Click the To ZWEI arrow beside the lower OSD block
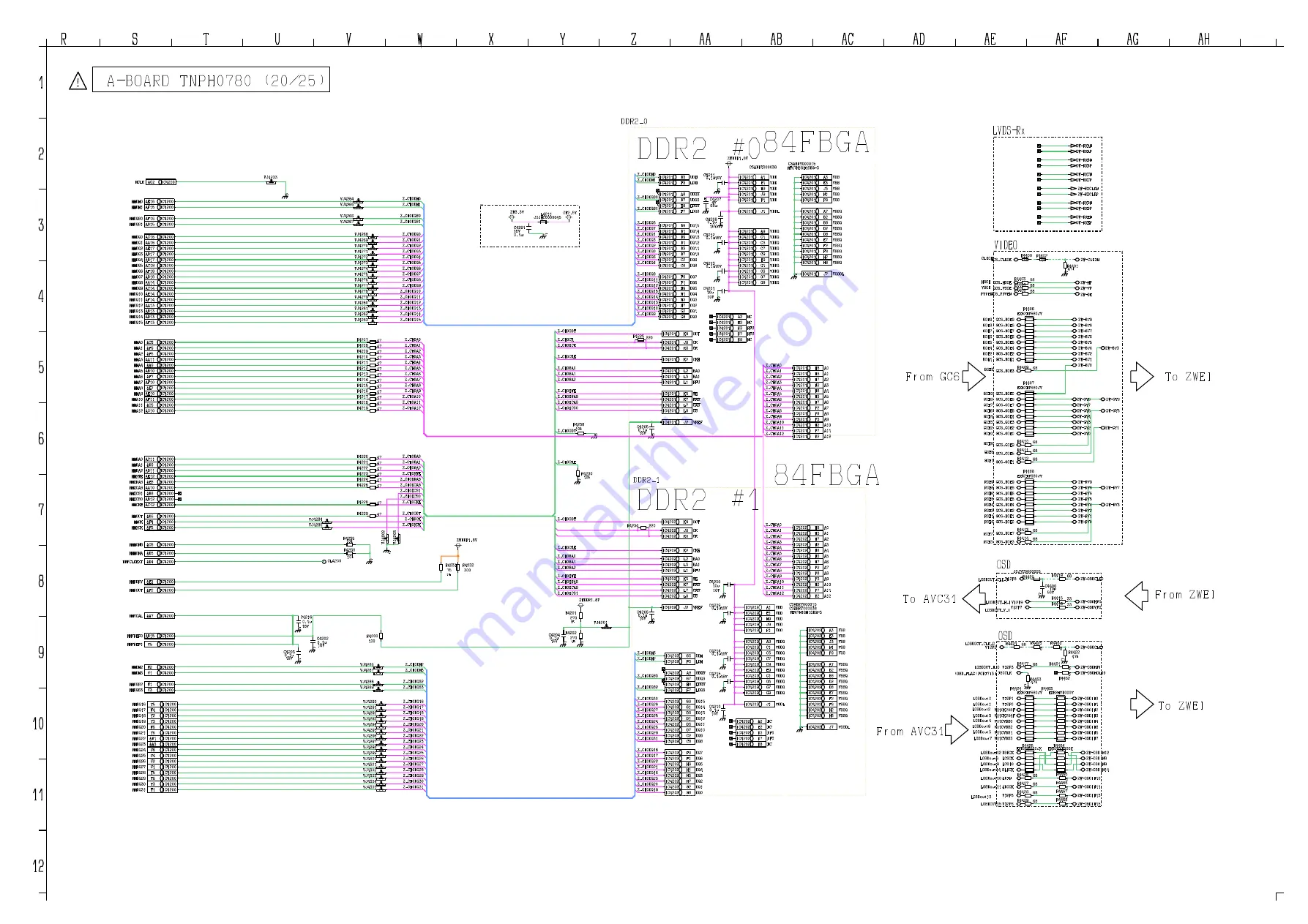Image resolution: width=1308 pixels, height=924 pixels. coord(1142,705)
